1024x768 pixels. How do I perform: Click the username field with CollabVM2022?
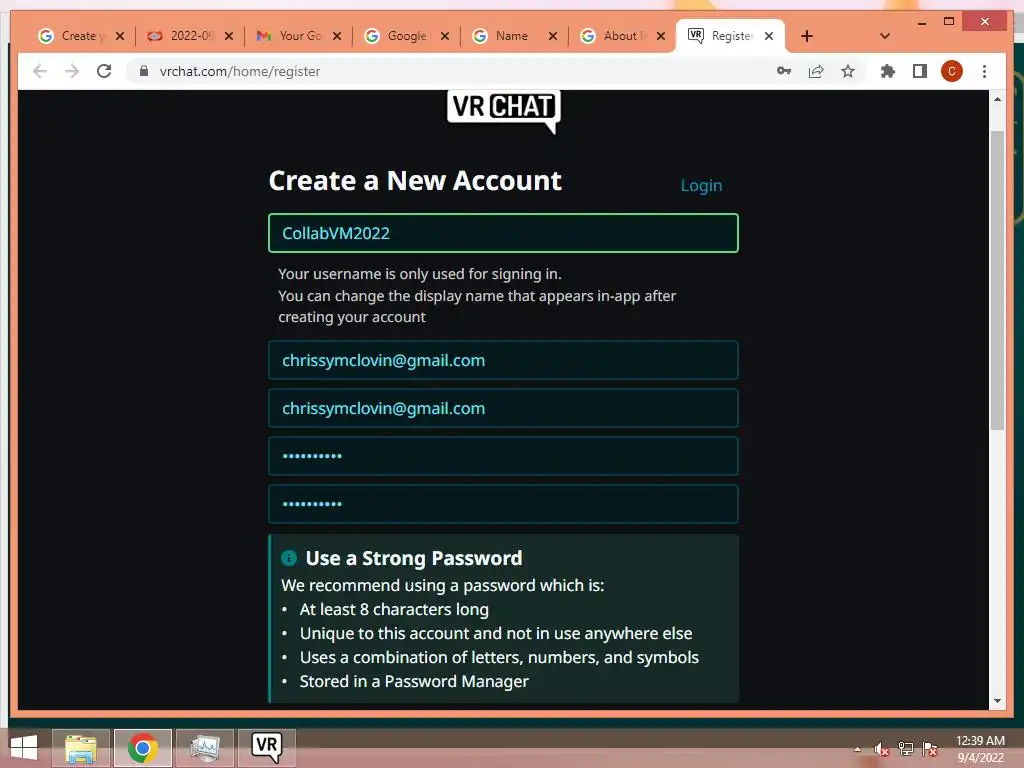click(503, 233)
